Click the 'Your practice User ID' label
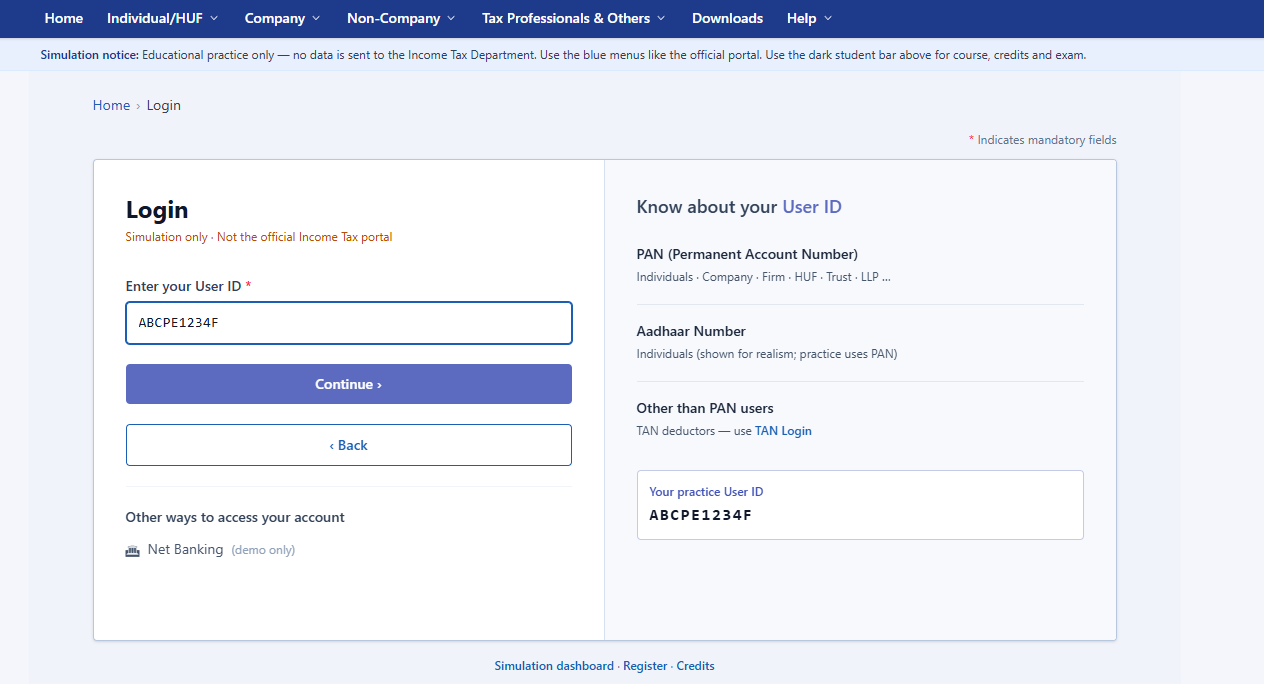The height and width of the screenshot is (684, 1264). [706, 492]
